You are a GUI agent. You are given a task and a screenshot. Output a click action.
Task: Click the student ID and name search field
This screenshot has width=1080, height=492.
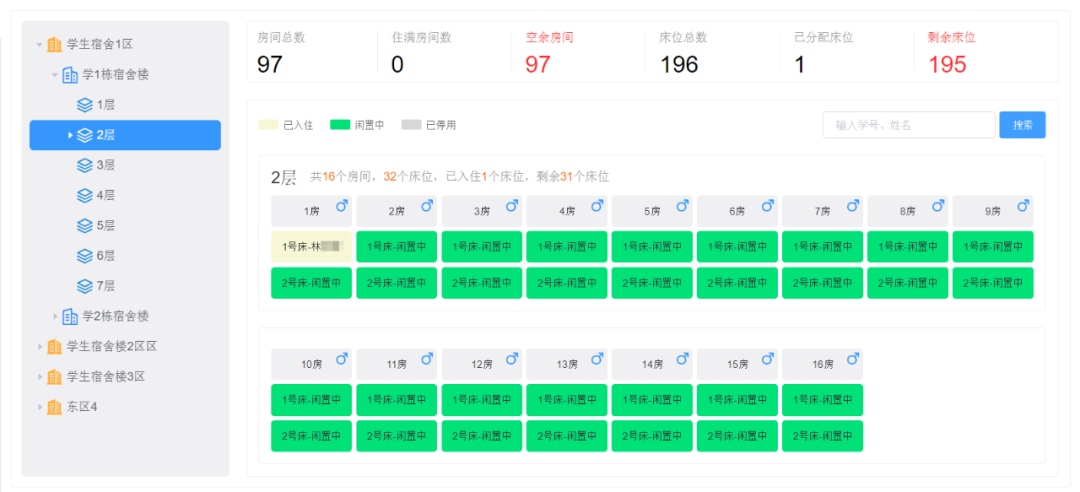tap(907, 125)
